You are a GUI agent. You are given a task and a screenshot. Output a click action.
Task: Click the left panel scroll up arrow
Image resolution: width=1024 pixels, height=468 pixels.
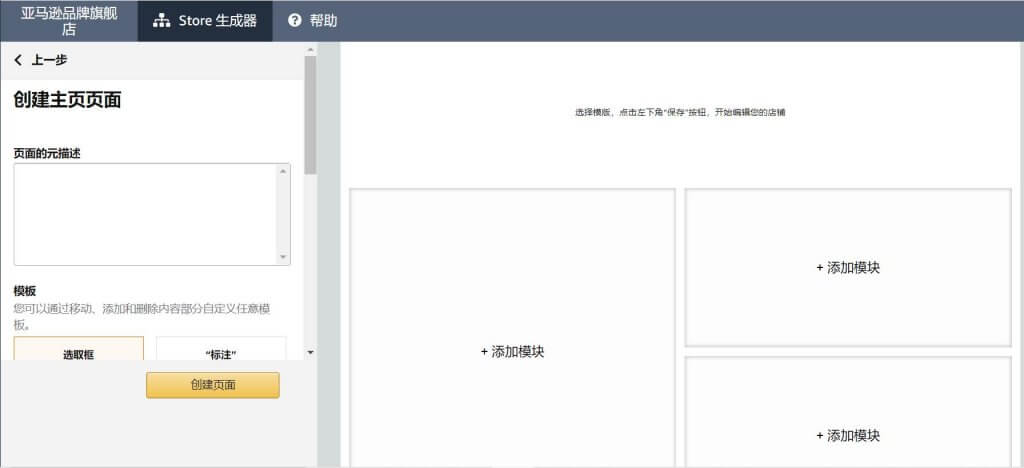pyautogui.click(x=310, y=50)
